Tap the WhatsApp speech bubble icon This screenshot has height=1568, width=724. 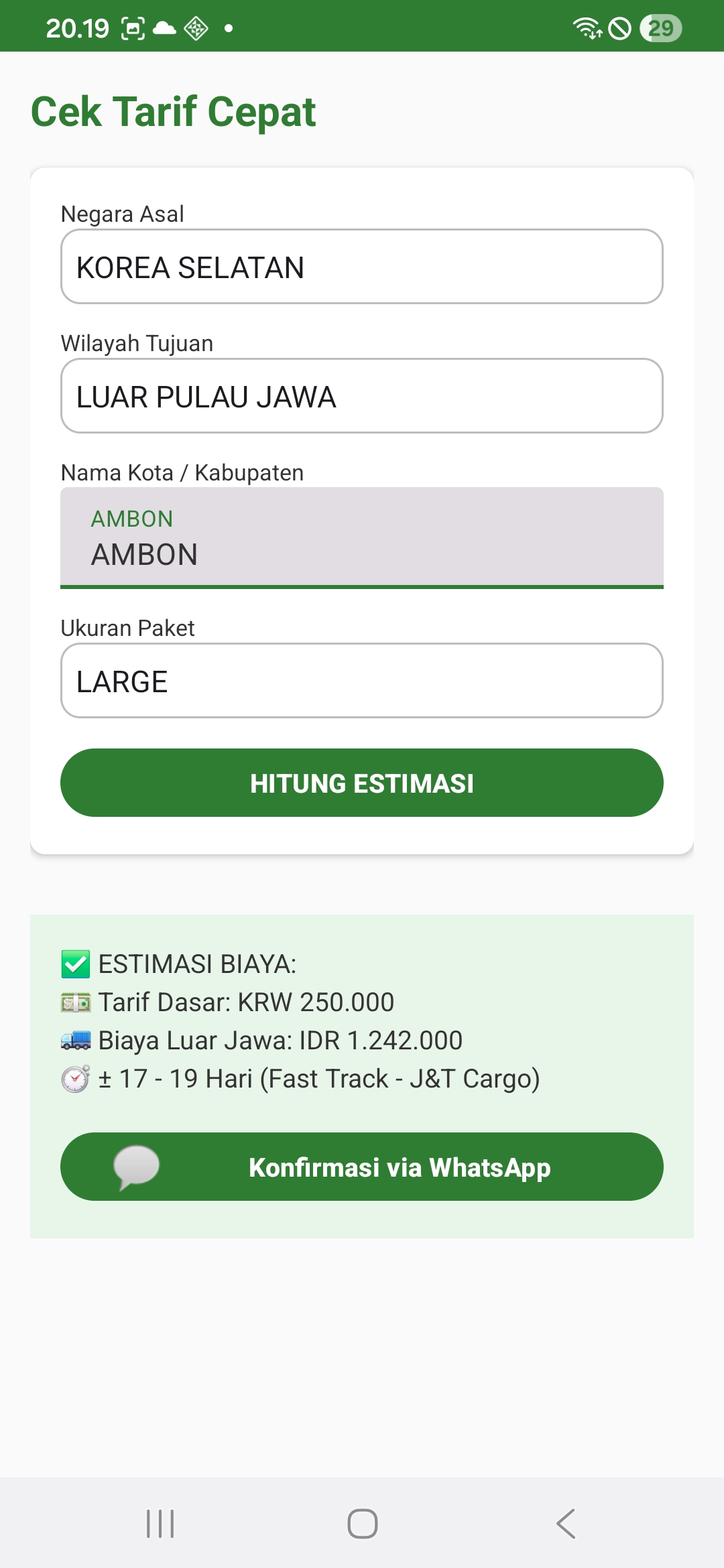(137, 1167)
